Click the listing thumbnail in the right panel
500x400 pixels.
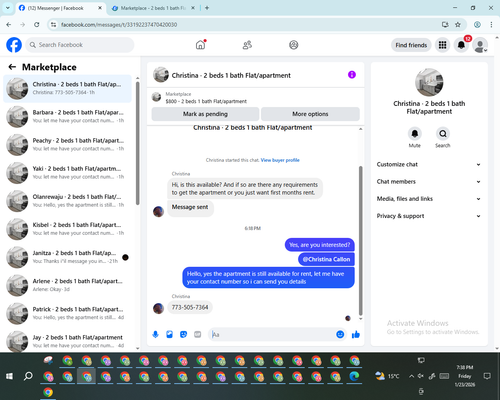pyautogui.click(x=429, y=82)
